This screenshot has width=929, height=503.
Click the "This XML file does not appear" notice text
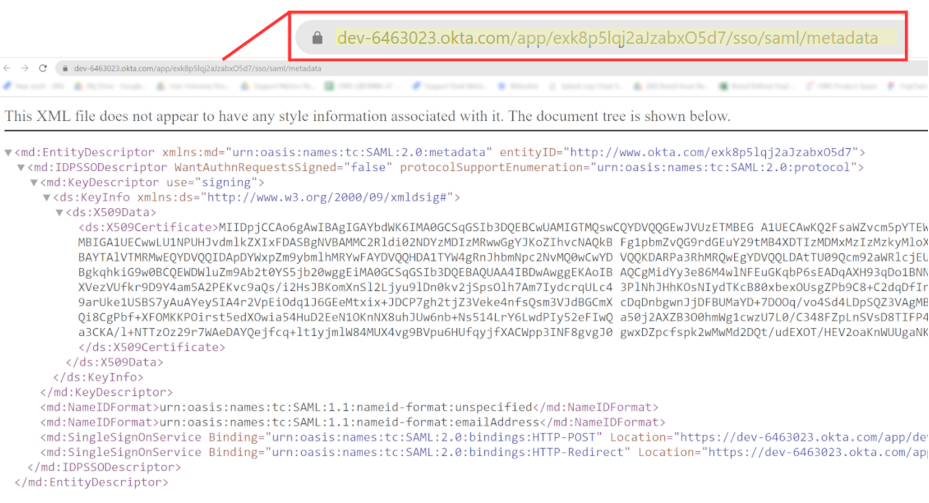pos(367,116)
